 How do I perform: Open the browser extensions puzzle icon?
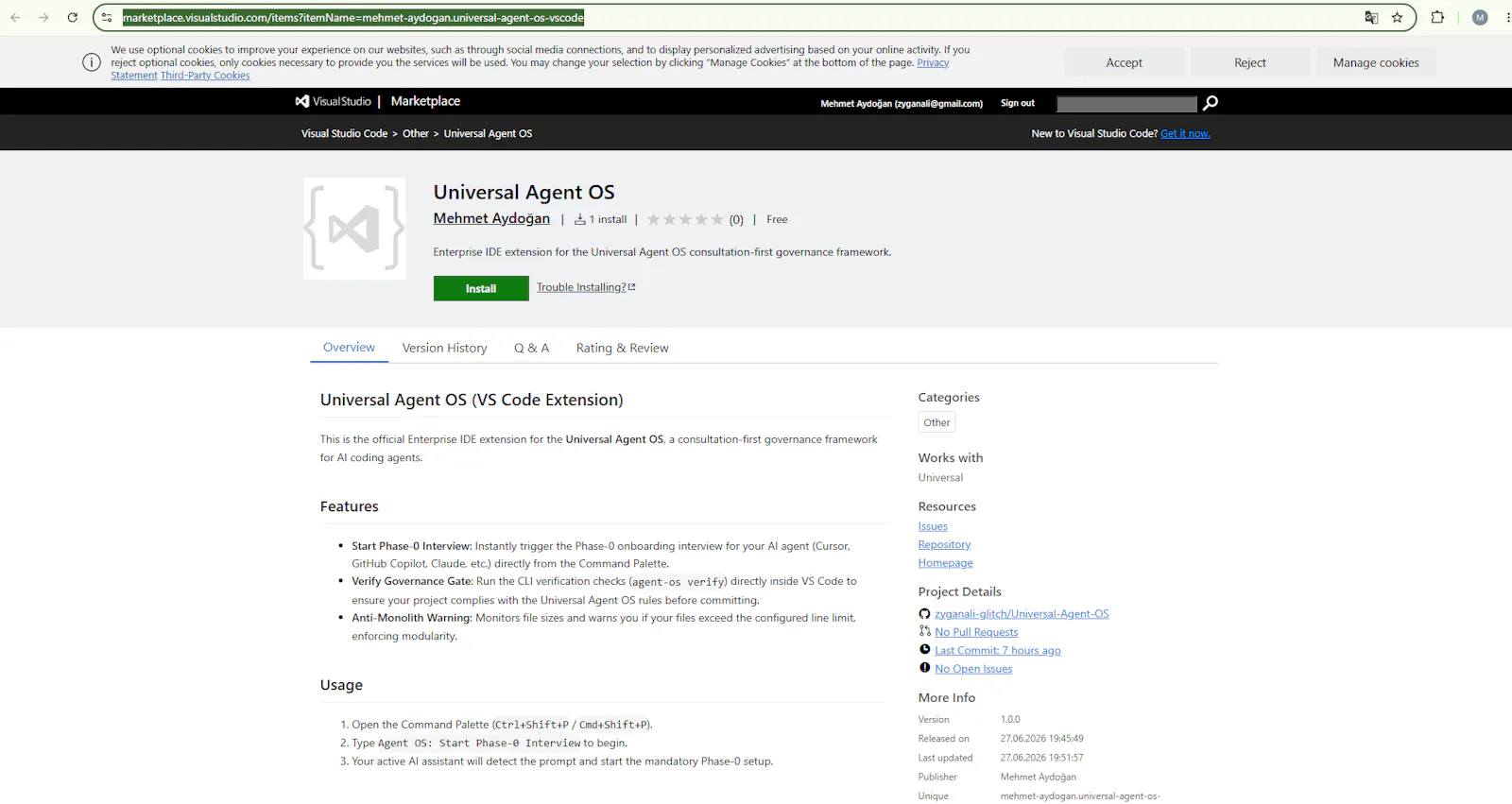pos(1437,17)
